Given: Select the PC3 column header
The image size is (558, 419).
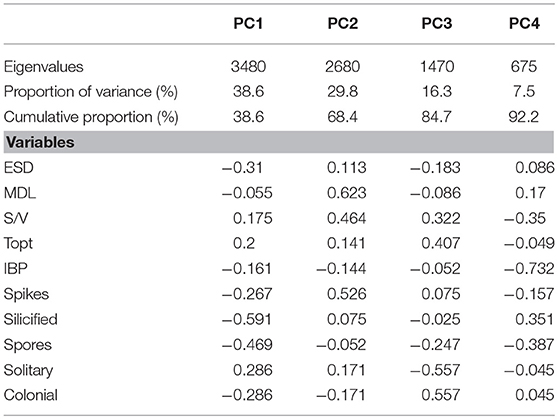Looking at the screenshot, I should (x=437, y=23).
